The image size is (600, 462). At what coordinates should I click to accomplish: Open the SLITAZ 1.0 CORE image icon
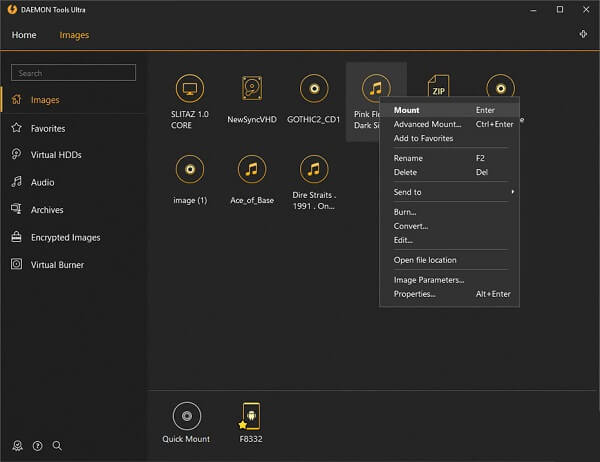coord(190,88)
